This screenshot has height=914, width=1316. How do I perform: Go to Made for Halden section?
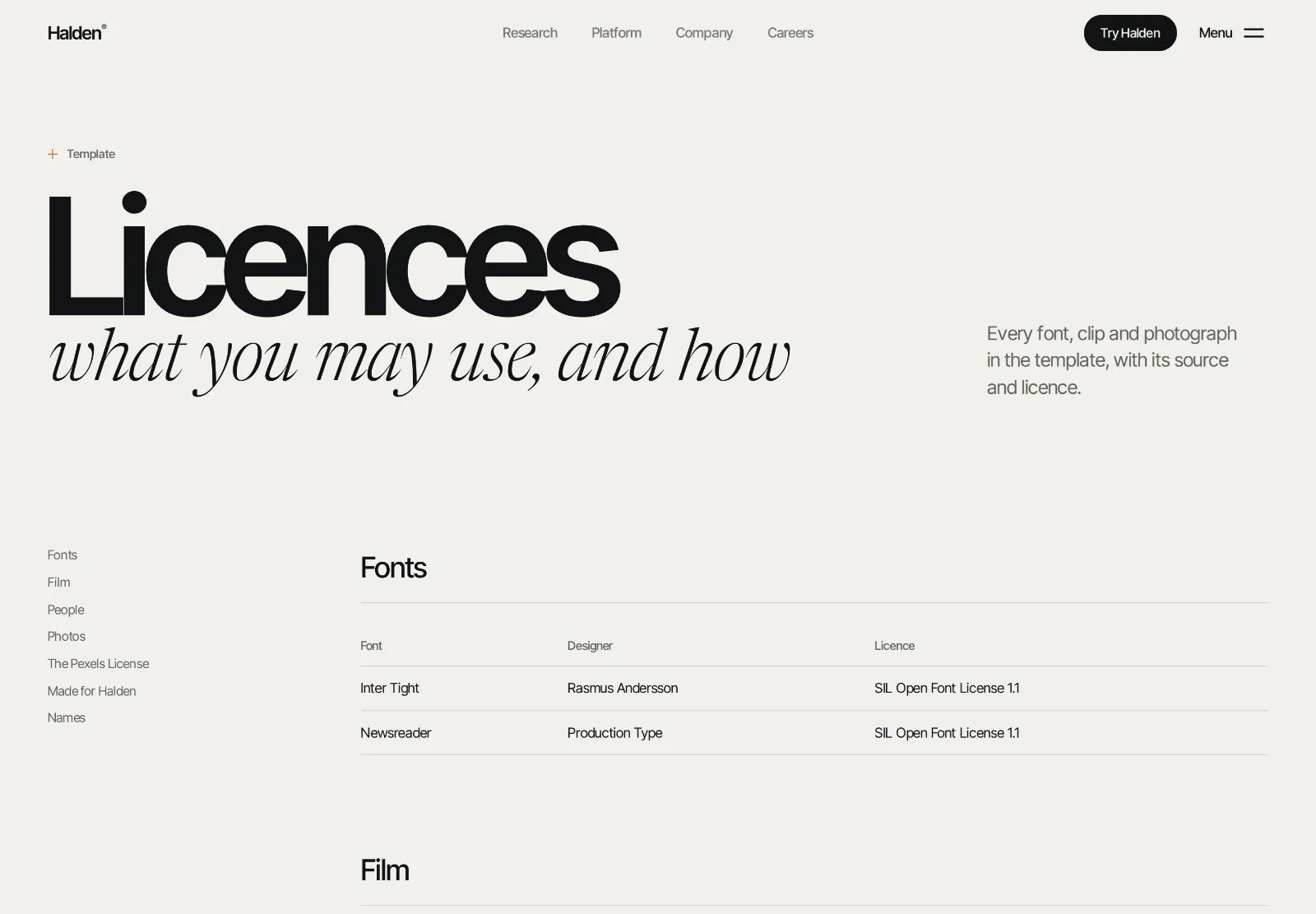click(x=92, y=691)
